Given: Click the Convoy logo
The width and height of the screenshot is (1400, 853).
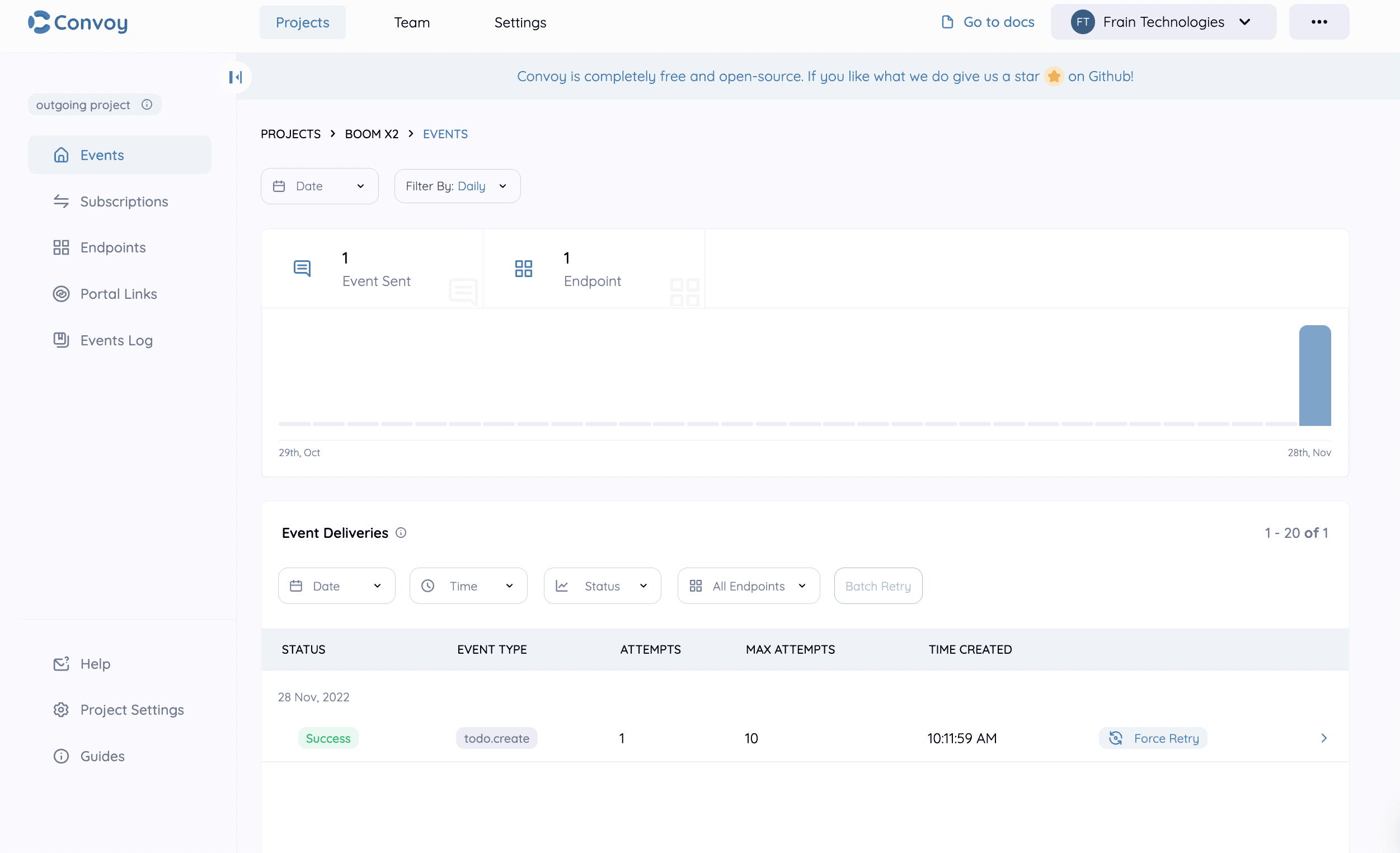Looking at the screenshot, I should (x=77, y=22).
